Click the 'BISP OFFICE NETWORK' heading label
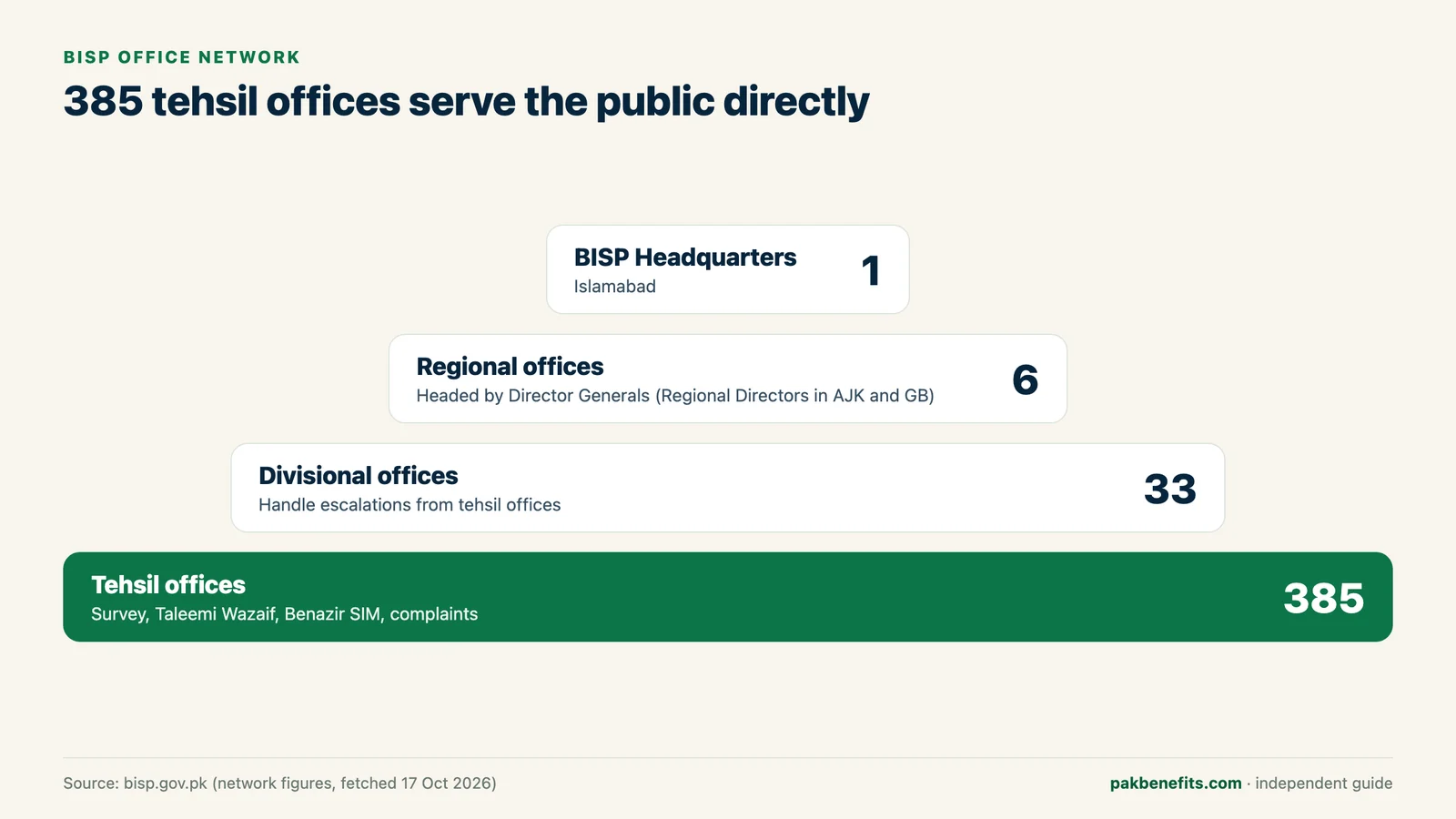This screenshot has width=1456, height=819. 181,57
